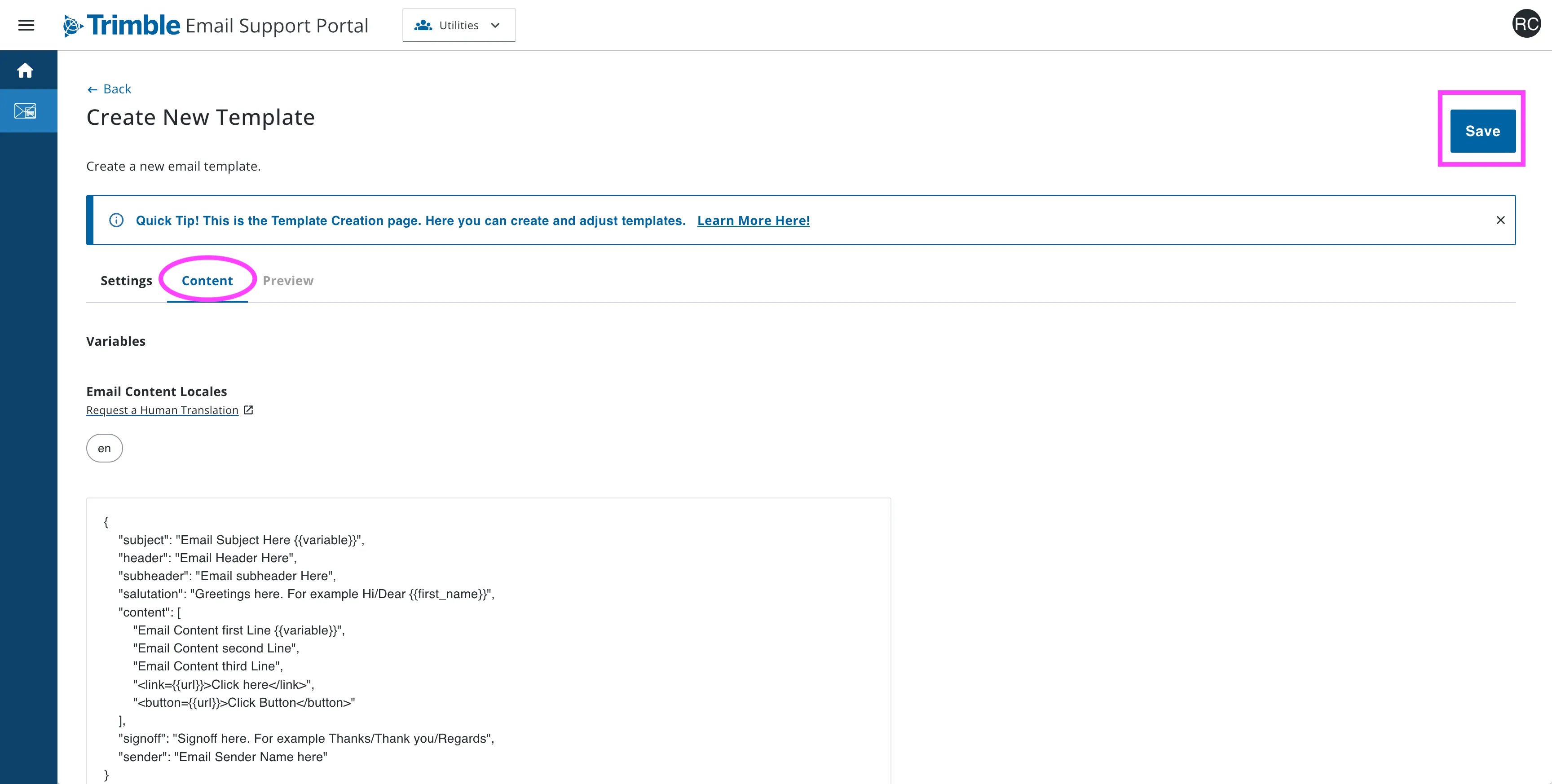
Task: Open the Learn More Here link
Action: [753, 220]
